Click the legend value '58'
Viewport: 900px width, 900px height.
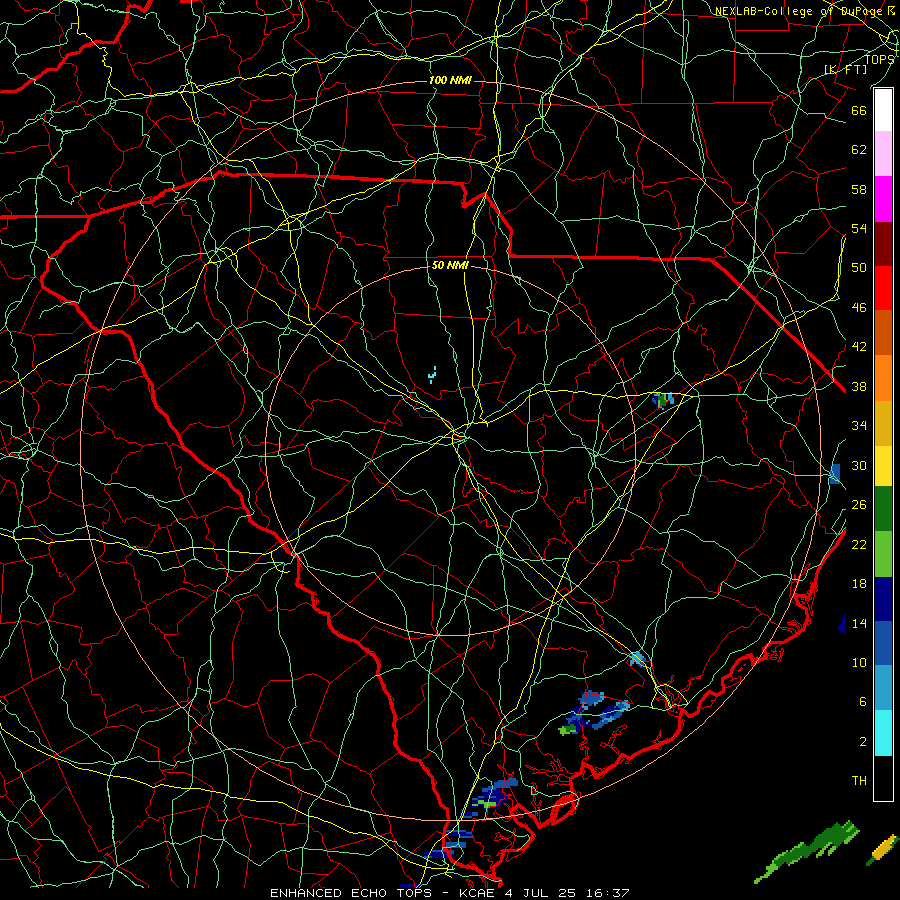[859, 189]
